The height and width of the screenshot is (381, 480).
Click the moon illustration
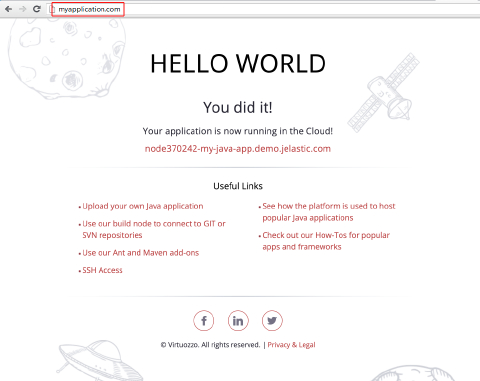[x=67, y=58]
